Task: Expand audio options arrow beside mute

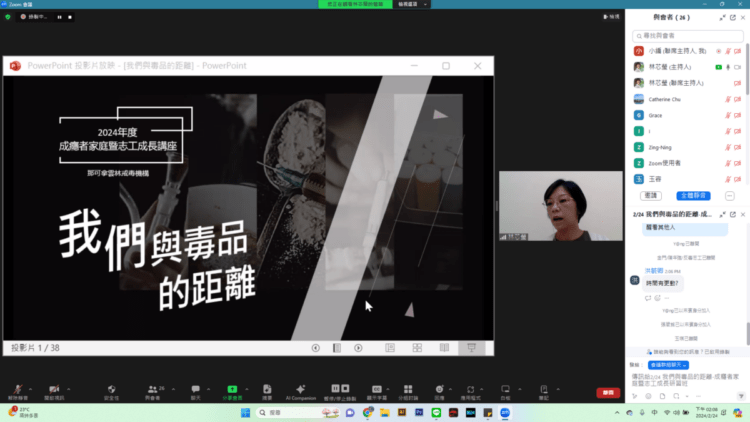Action: pos(31,389)
